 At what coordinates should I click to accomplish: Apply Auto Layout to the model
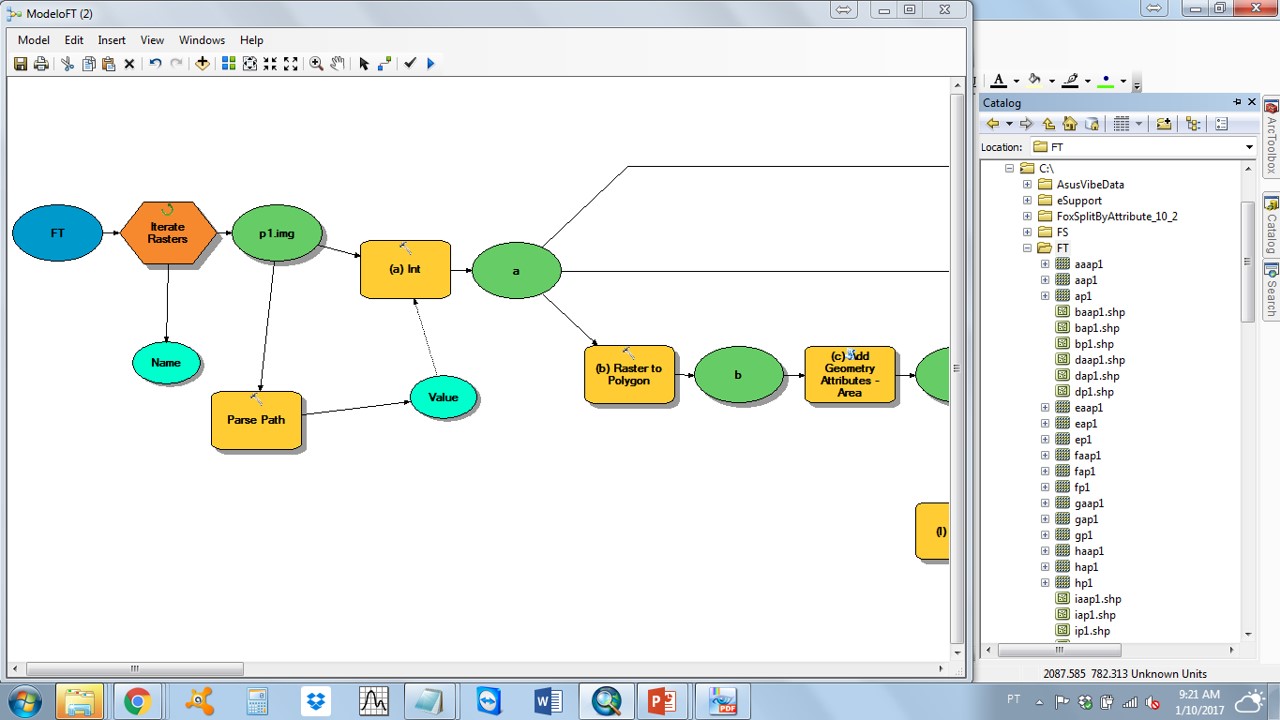tap(228, 63)
